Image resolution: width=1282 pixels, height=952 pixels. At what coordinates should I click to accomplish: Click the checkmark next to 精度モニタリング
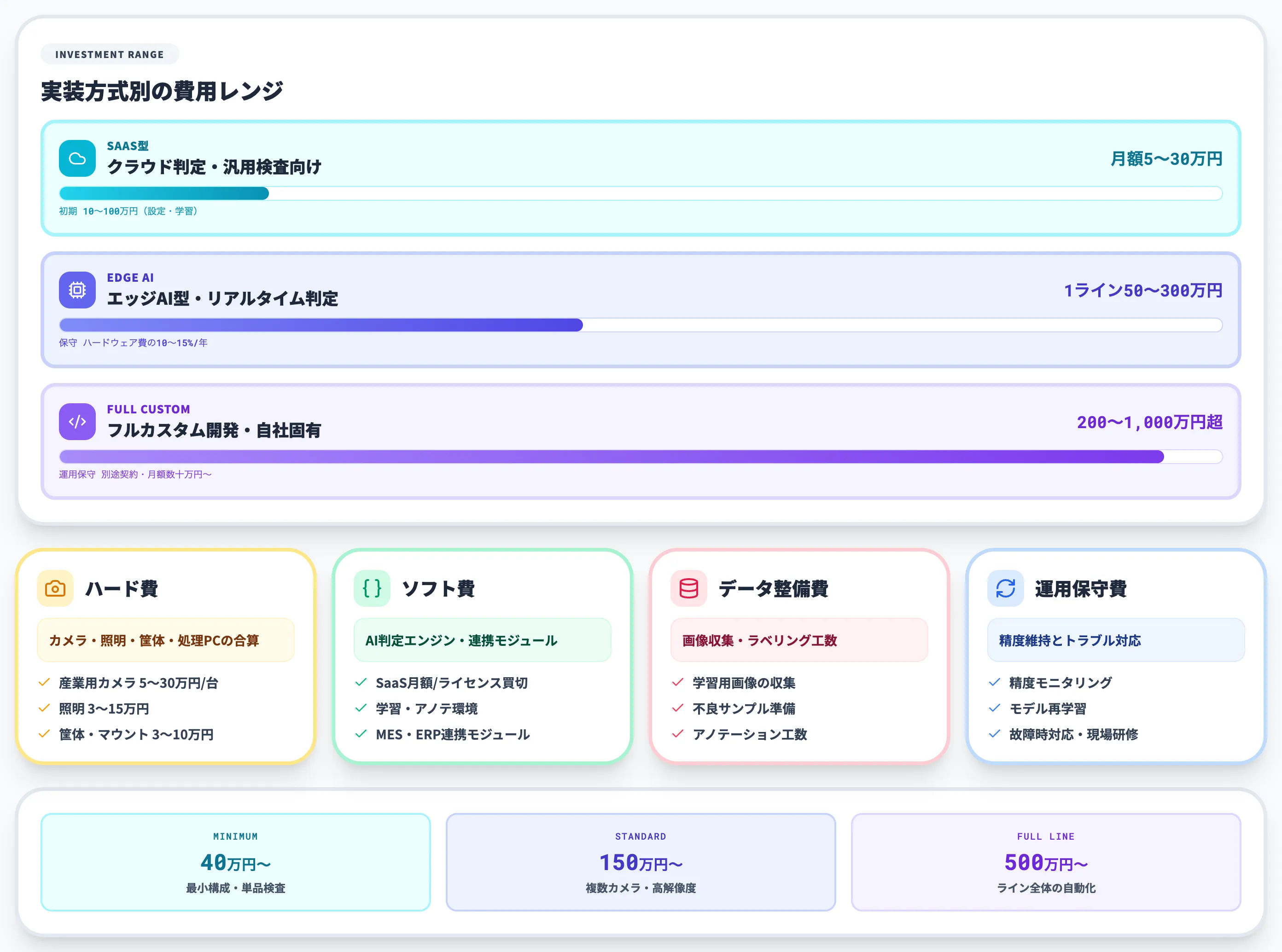pyautogui.click(x=994, y=683)
